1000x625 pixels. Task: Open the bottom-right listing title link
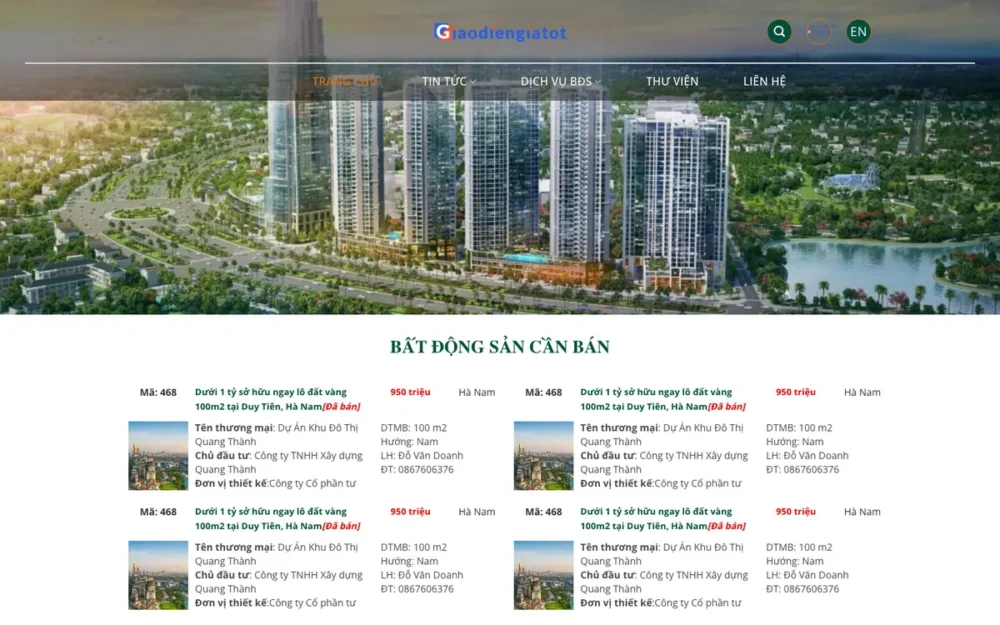(x=663, y=518)
